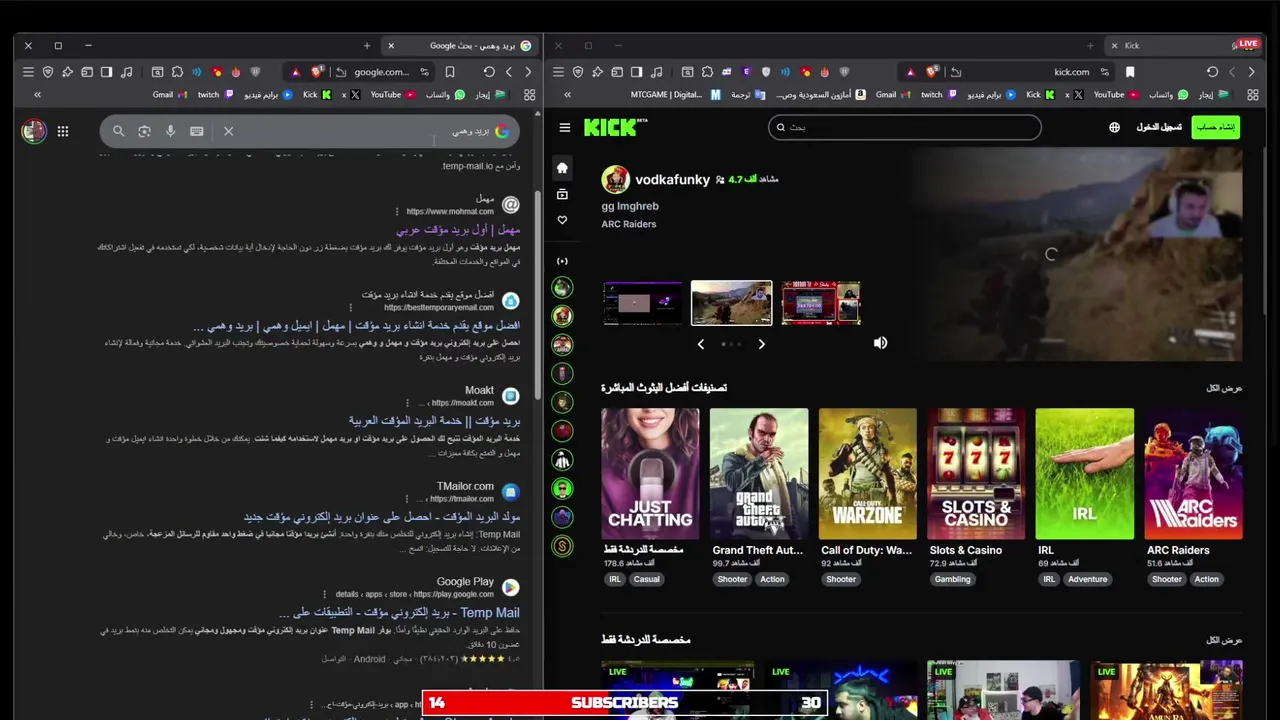Screen dimensions: 1280x720
Task: Open Kick following heart icon
Action: tap(562, 220)
